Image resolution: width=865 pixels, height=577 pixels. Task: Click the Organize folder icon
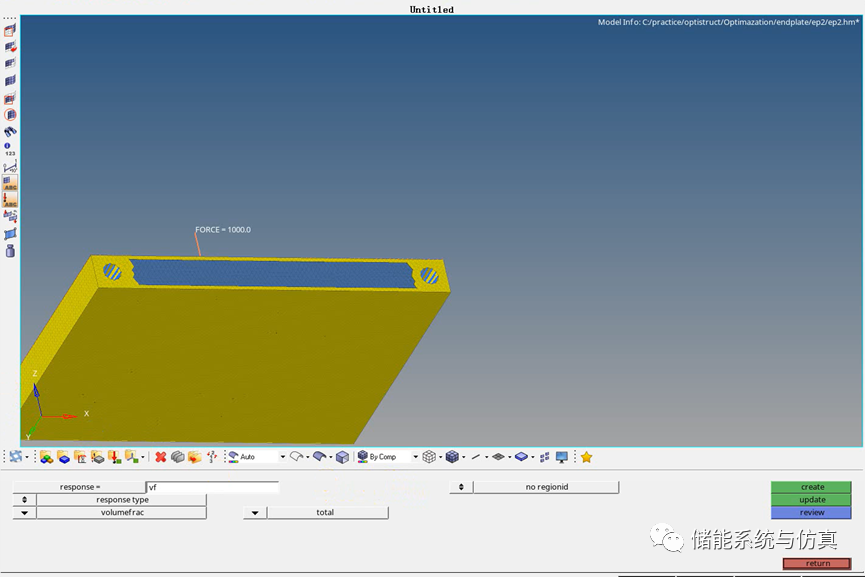coord(195,457)
